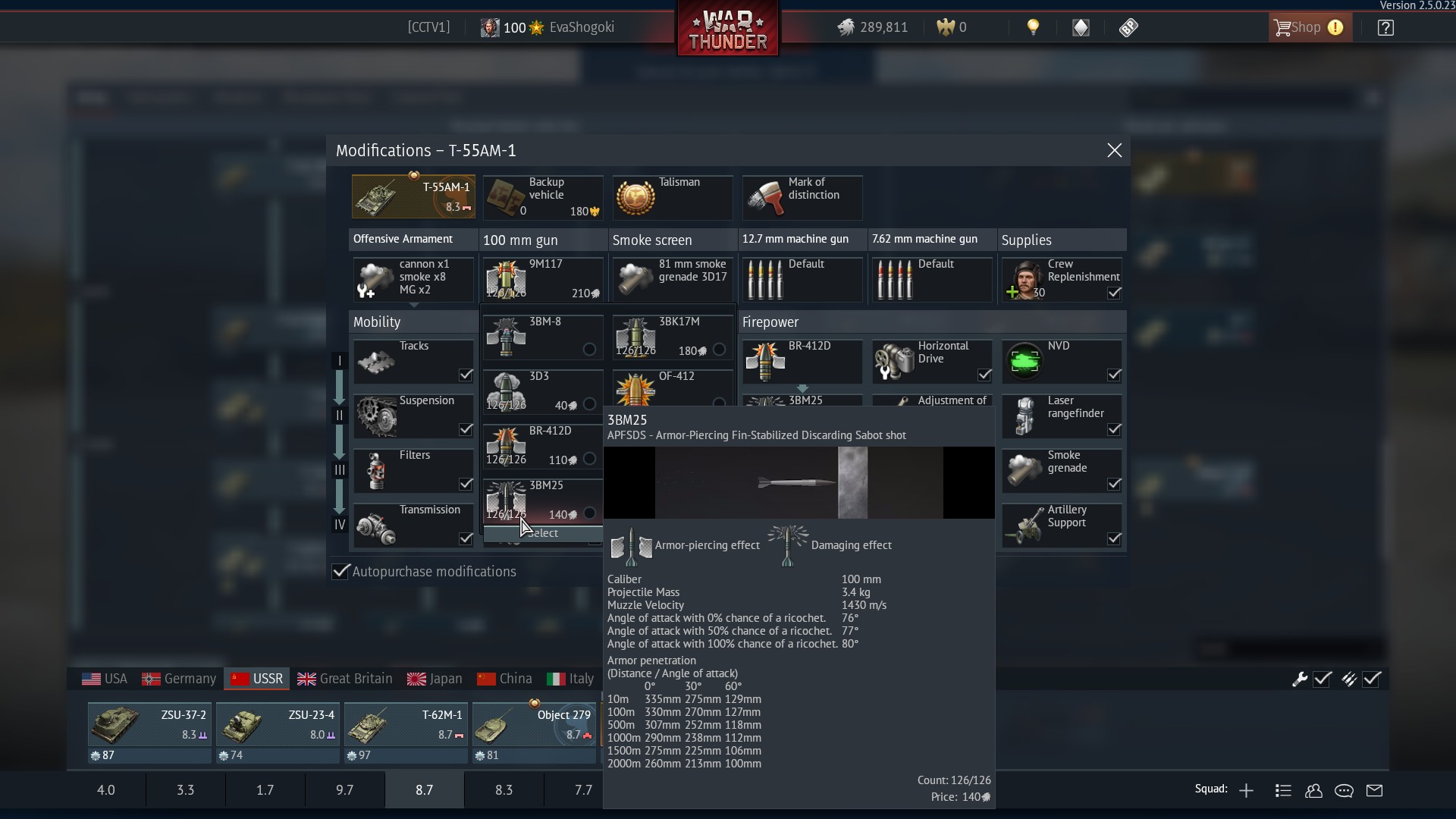The width and height of the screenshot is (1456, 819).
Task: Open the 81 mm smoke grenade 3D17 slot
Action: pos(673,279)
